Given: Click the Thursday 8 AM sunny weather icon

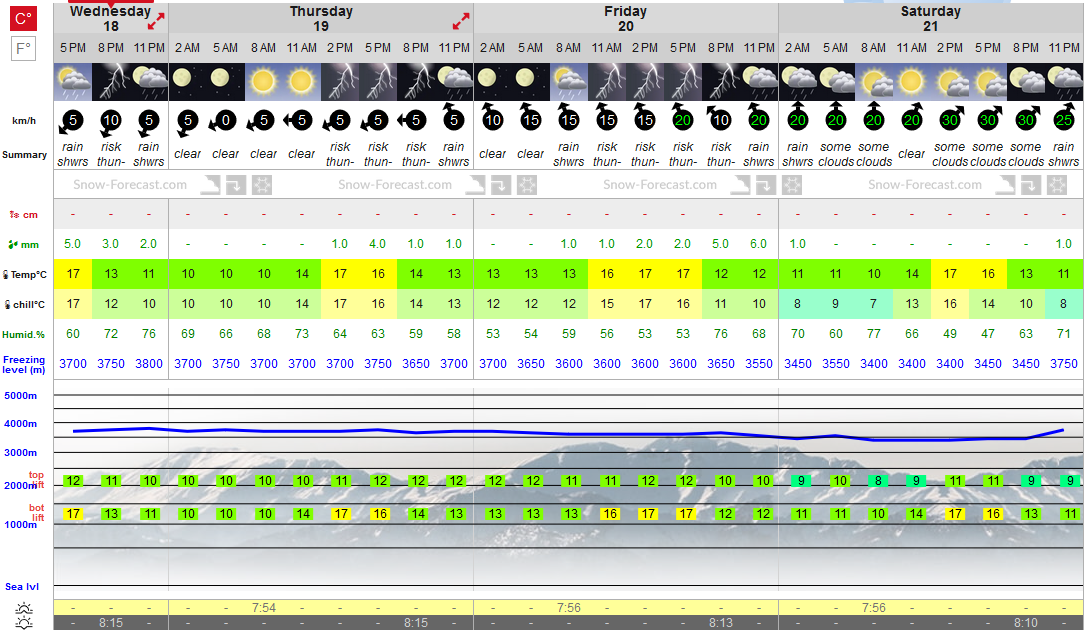Looking at the screenshot, I should click(x=263, y=82).
